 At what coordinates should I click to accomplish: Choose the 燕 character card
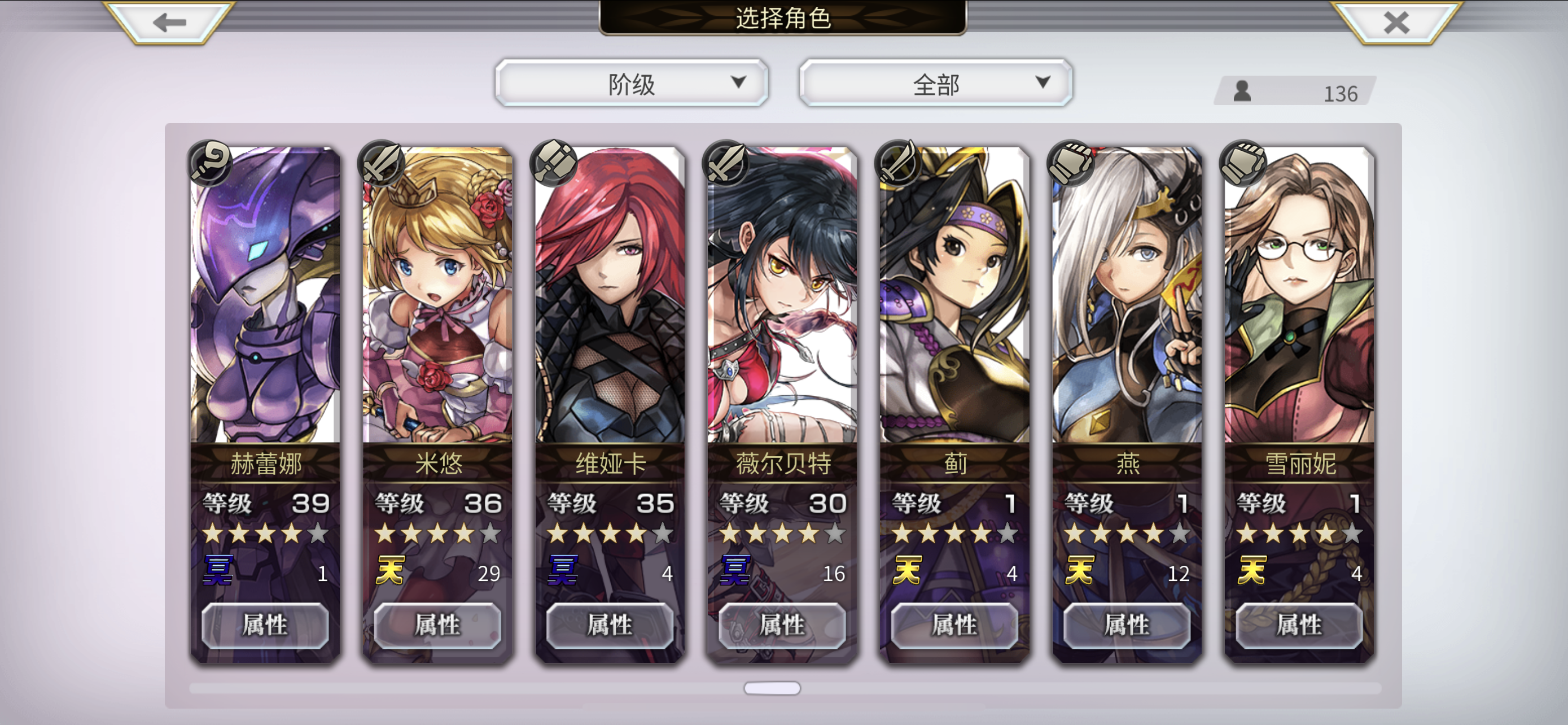tap(1127, 405)
